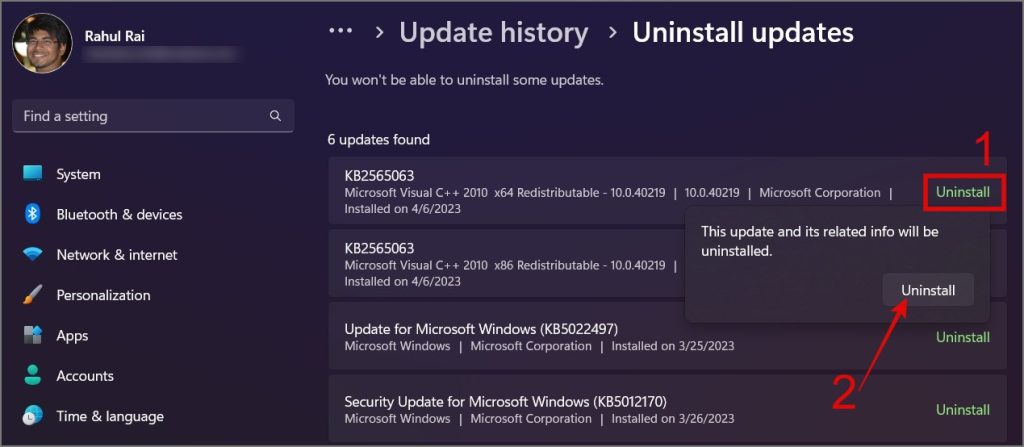This screenshot has width=1024, height=447.
Task: Expand the breadcrumb ellipsis menu
Action: coord(341,32)
